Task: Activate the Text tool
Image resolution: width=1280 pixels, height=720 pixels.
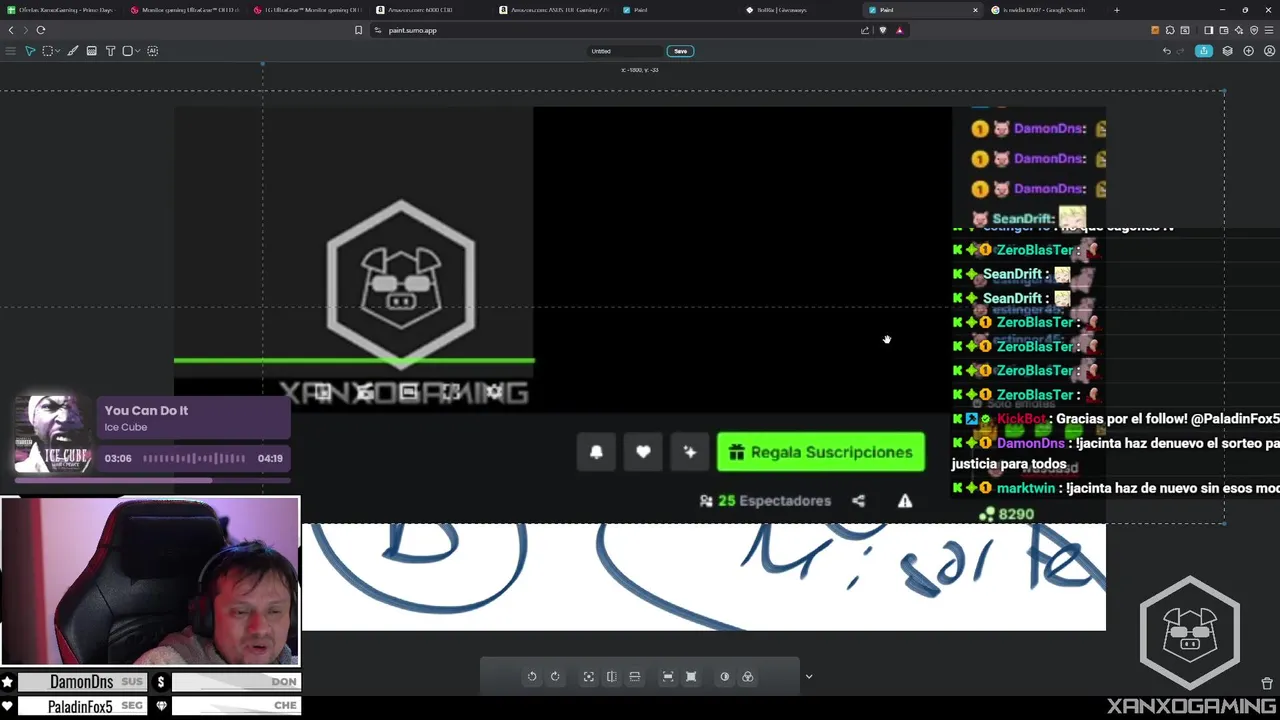Action: [x=110, y=51]
